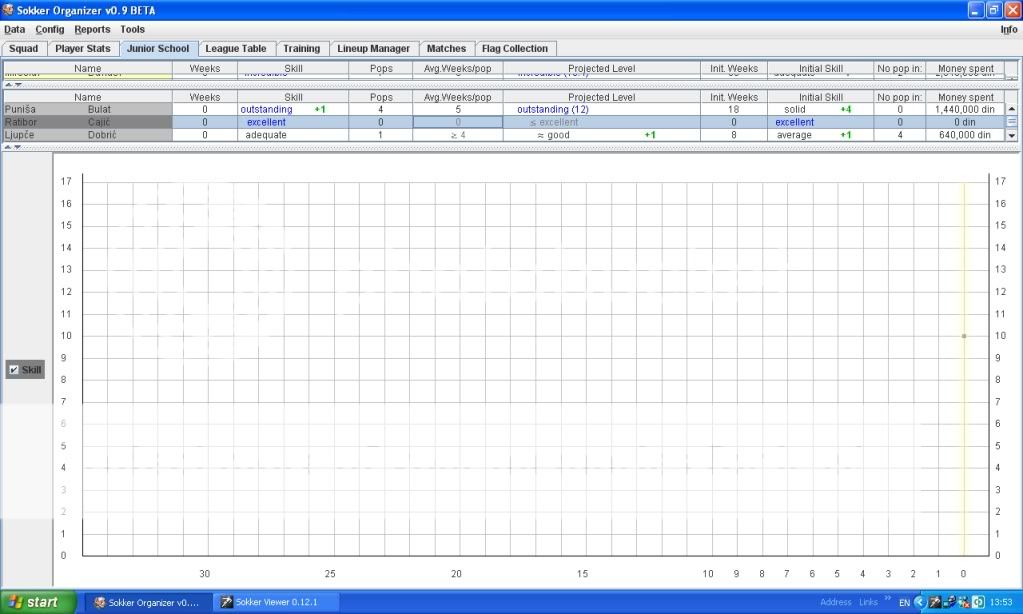
Task: Click the Sokker Organizer title bar icon
Action: pos(9,10)
